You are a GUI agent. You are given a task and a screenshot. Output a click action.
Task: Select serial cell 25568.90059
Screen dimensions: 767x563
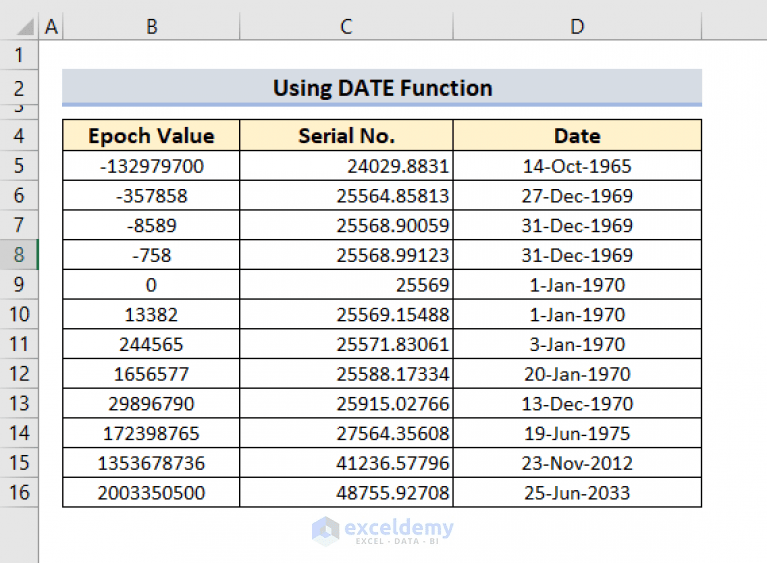[346, 225]
